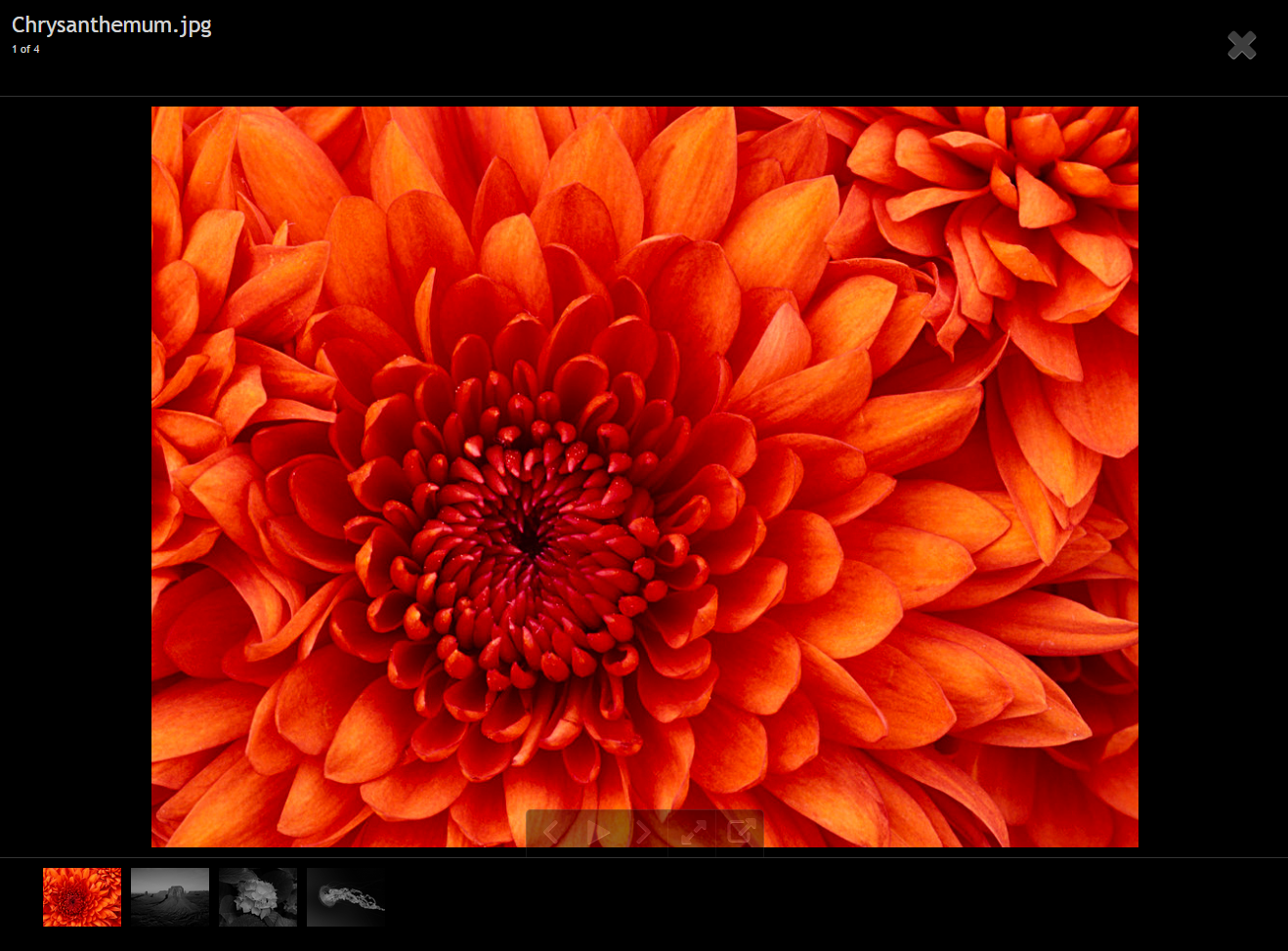The width and height of the screenshot is (1288, 951).
Task: Click the large chrysanthemum photo
Action: [644, 440]
